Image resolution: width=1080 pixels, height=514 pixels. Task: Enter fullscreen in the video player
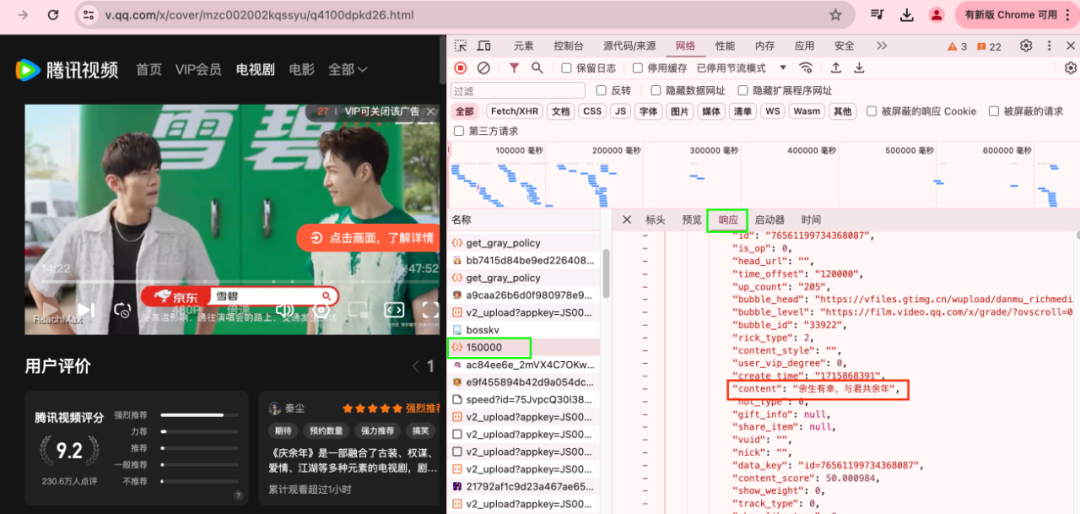[430, 310]
